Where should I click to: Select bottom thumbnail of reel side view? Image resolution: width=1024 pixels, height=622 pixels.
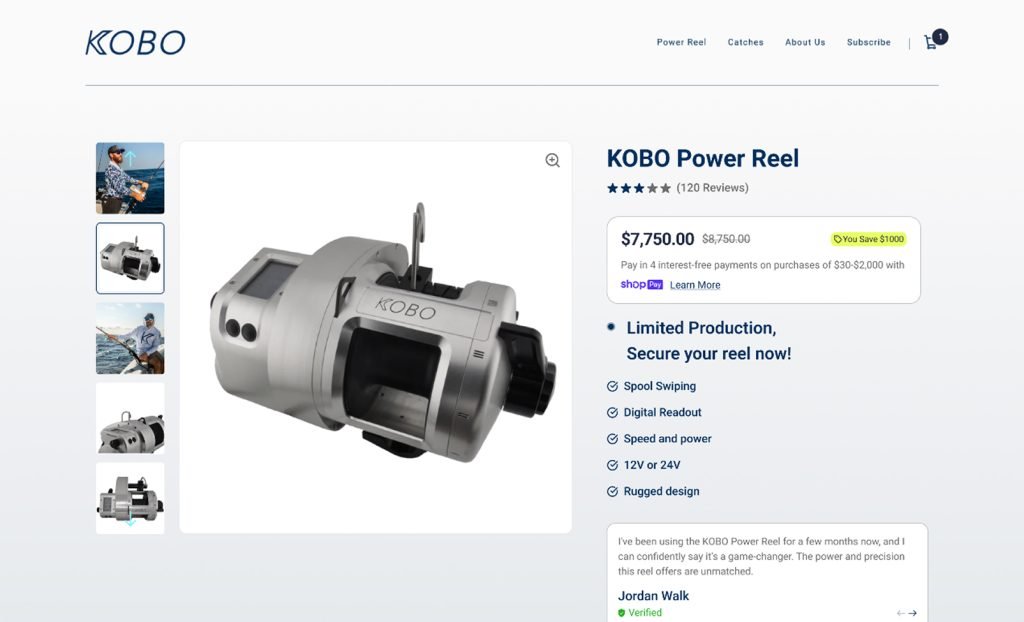130,498
